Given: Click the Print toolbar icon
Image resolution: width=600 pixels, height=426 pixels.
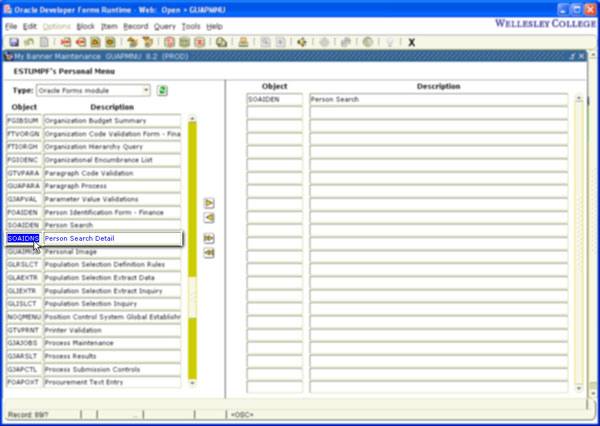Looking at the screenshot, I should 243,42.
